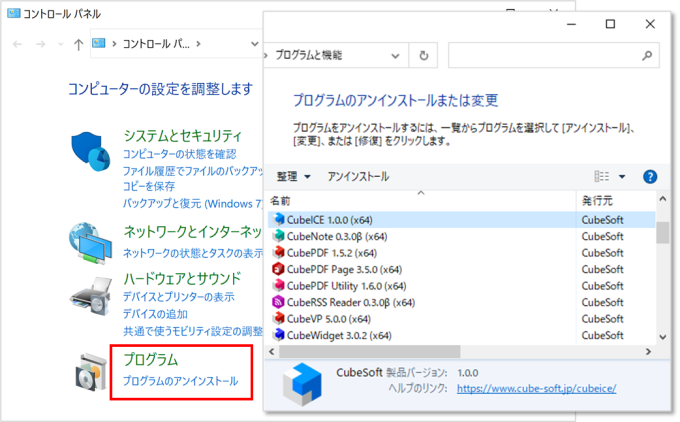Click the scroll down arrow of program list
Image resolution: width=680 pixels, height=422 pixels.
pyautogui.click(x=663, y=337)
